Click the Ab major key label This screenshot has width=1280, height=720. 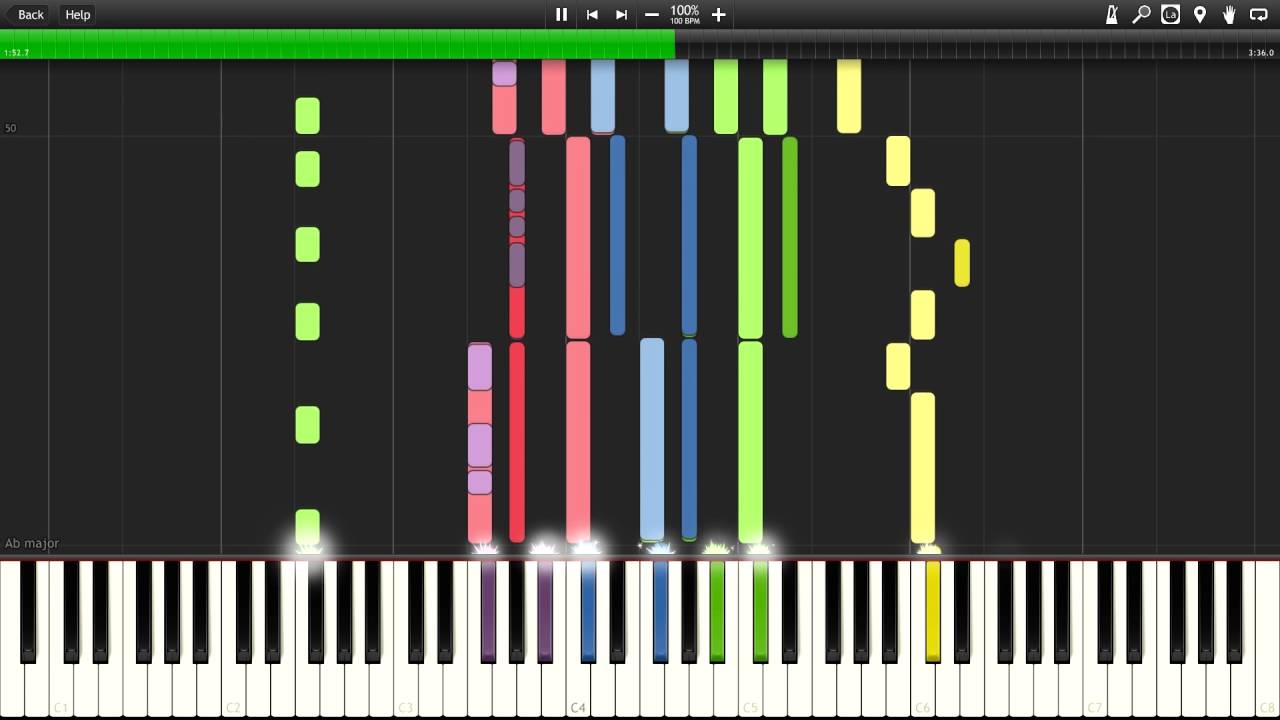pos(32,543)
